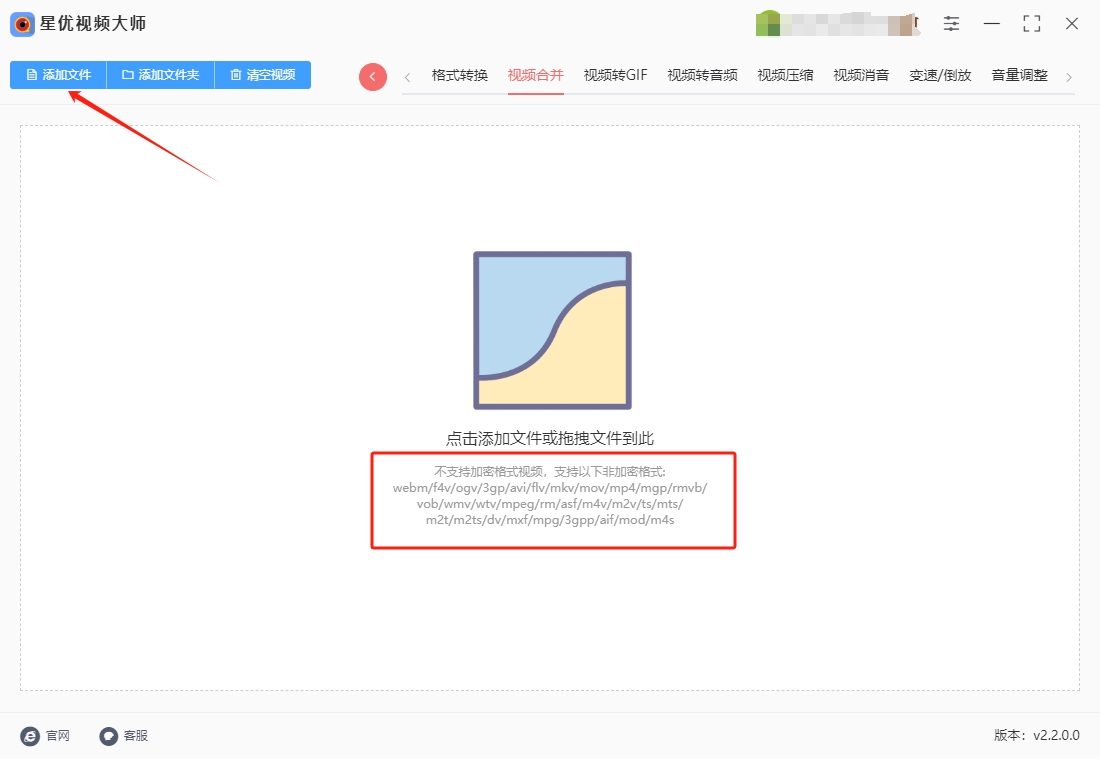The height and width of the screenshot is (760, 1100).
Task: Open the 变速/倒放 tab
Action: click(x=940, y=75)
